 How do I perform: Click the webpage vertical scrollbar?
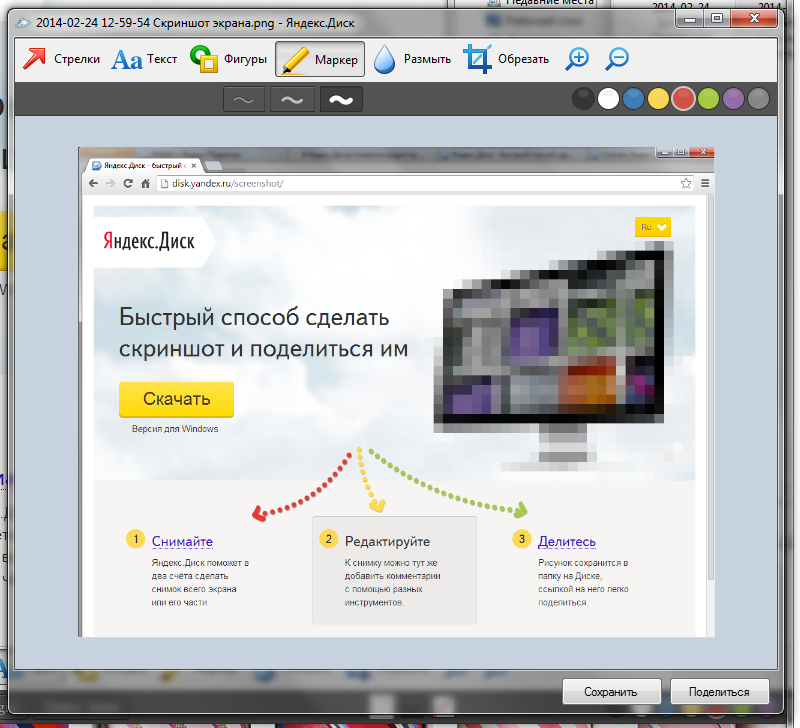(x=710, y=387)
